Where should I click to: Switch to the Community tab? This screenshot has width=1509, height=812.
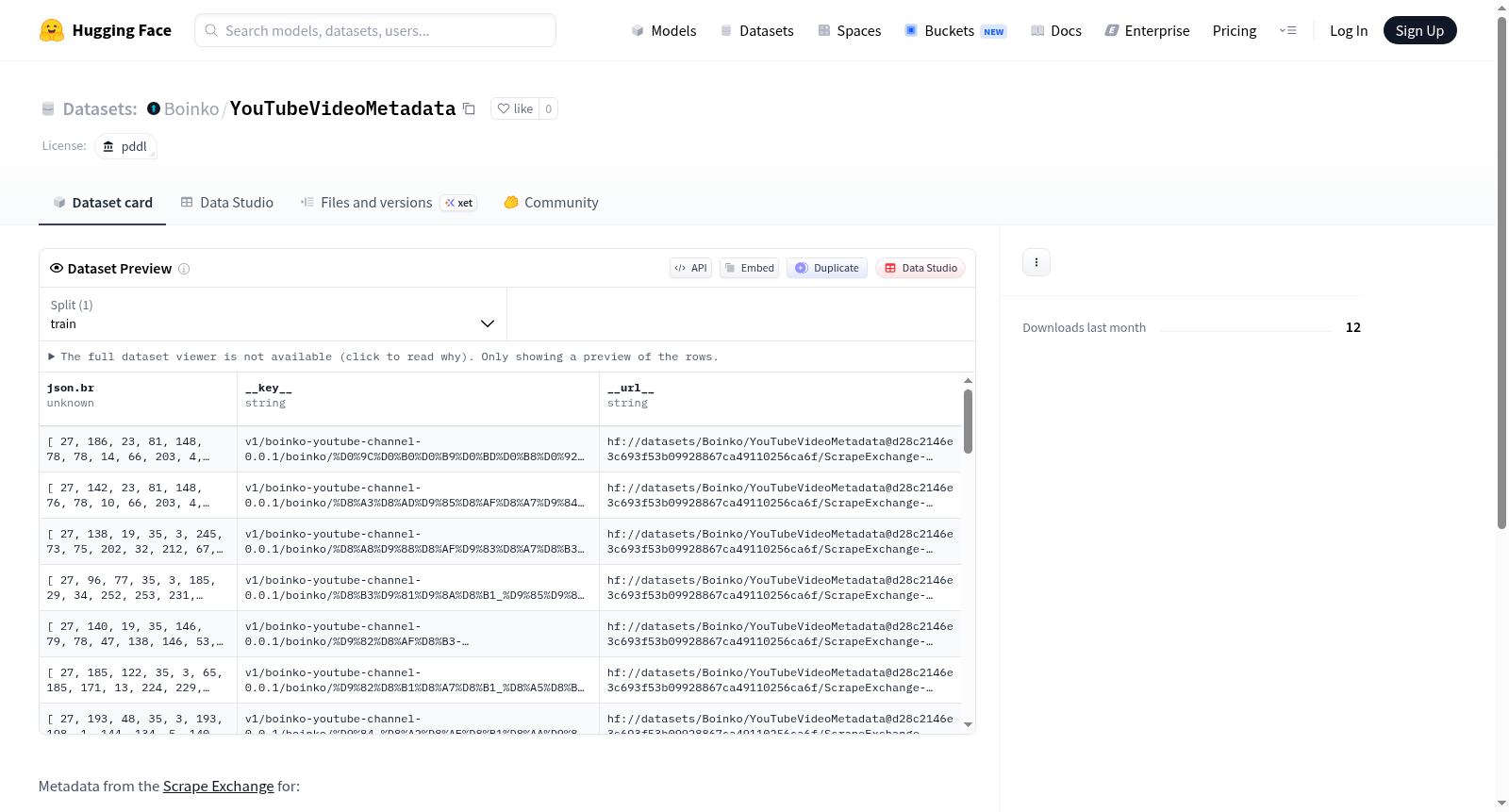pyautogui.click(x=551, y=203)
